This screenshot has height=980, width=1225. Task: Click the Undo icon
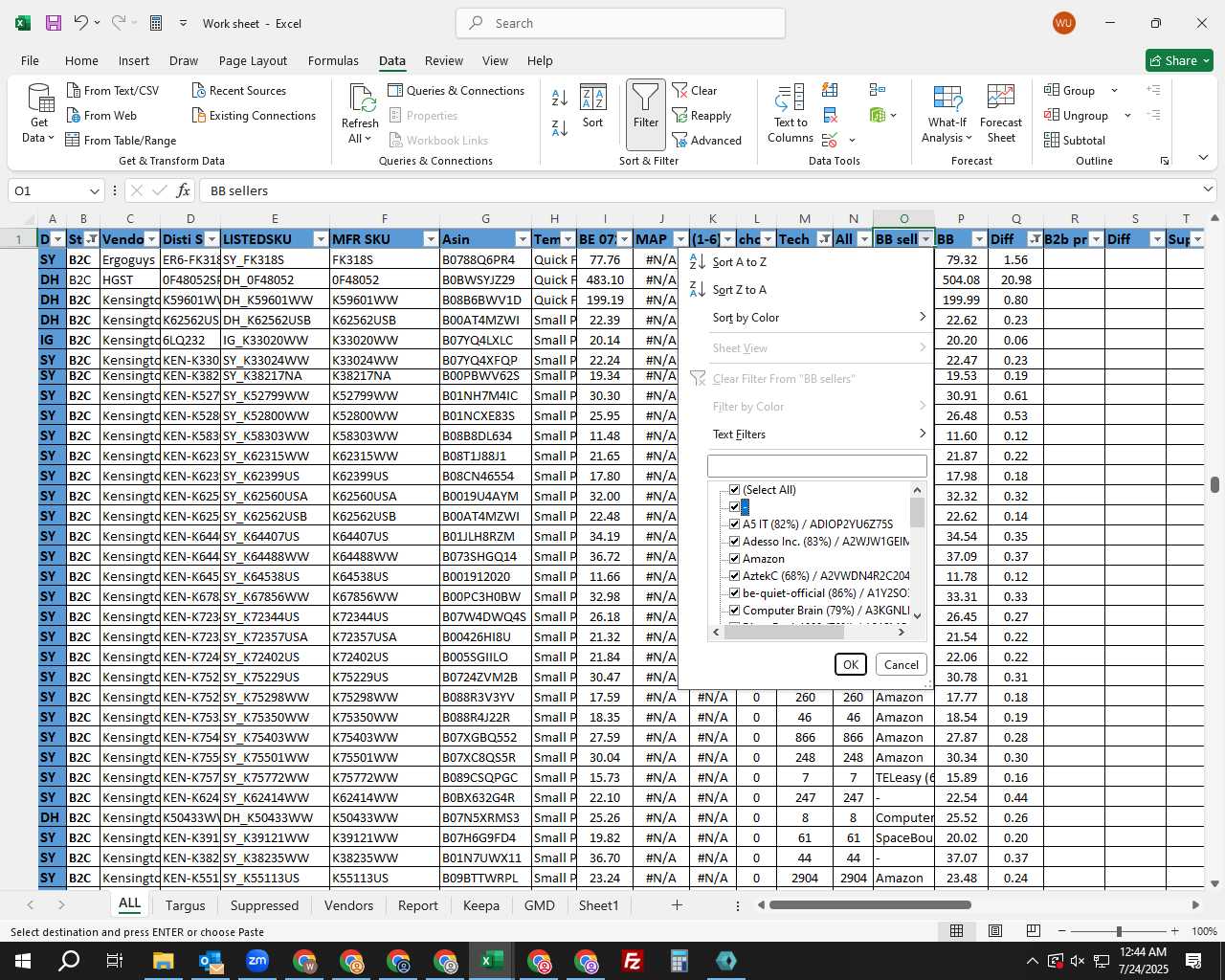tap(81, 23)
